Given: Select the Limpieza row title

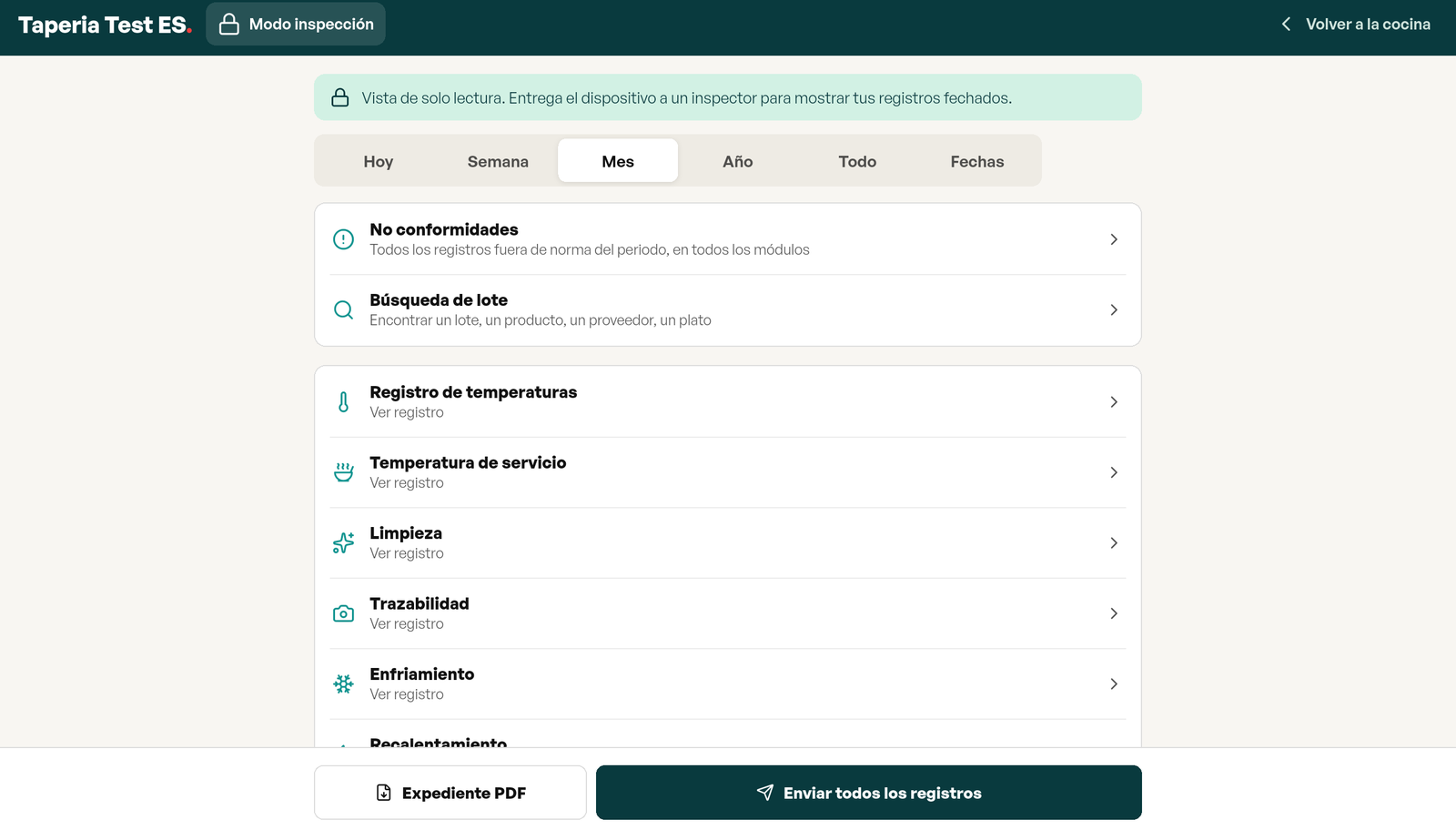Looking at the screenshot, I should click(406, 533).
